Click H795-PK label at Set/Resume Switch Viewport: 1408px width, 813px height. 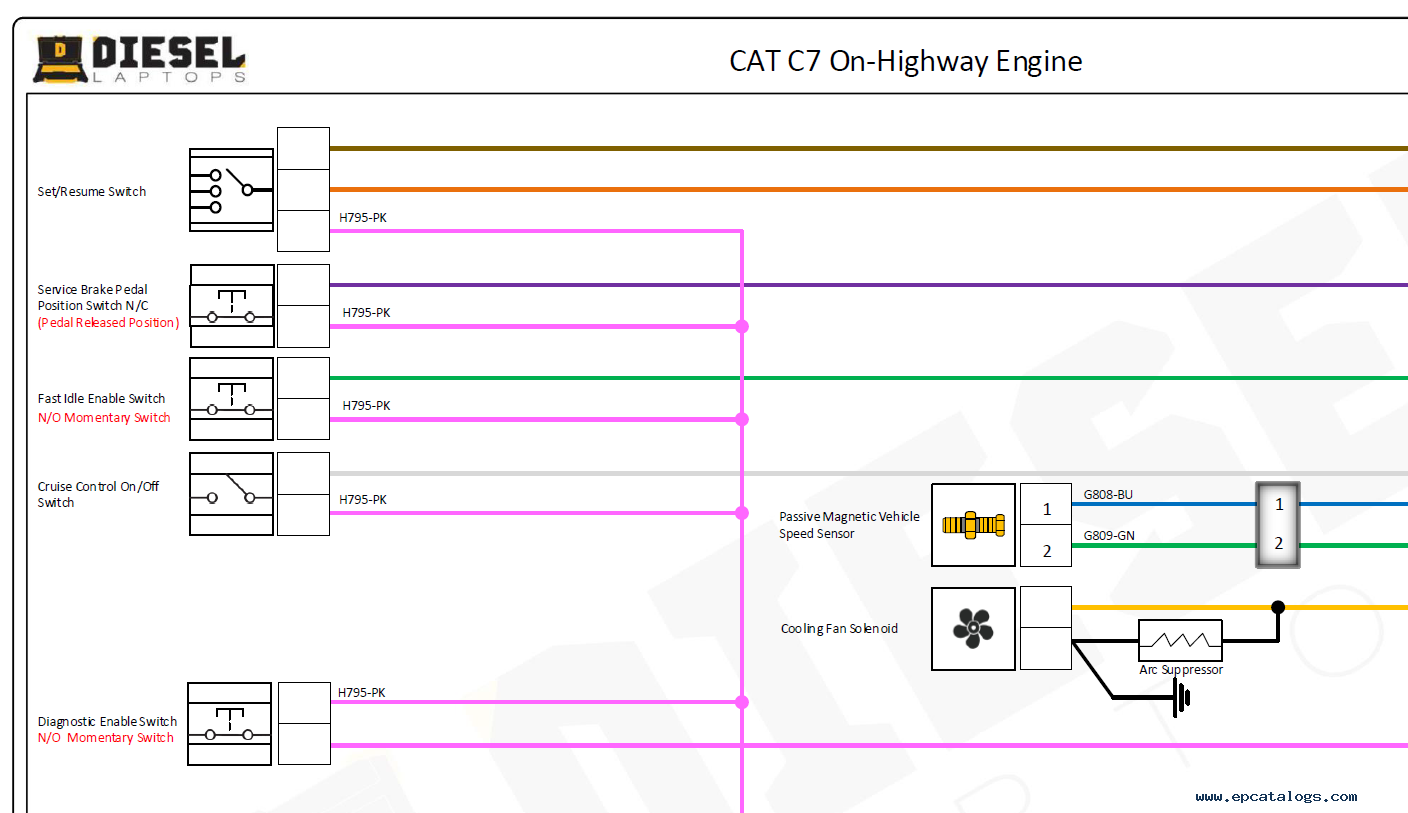pyautogui.click(x=363, y=216)
